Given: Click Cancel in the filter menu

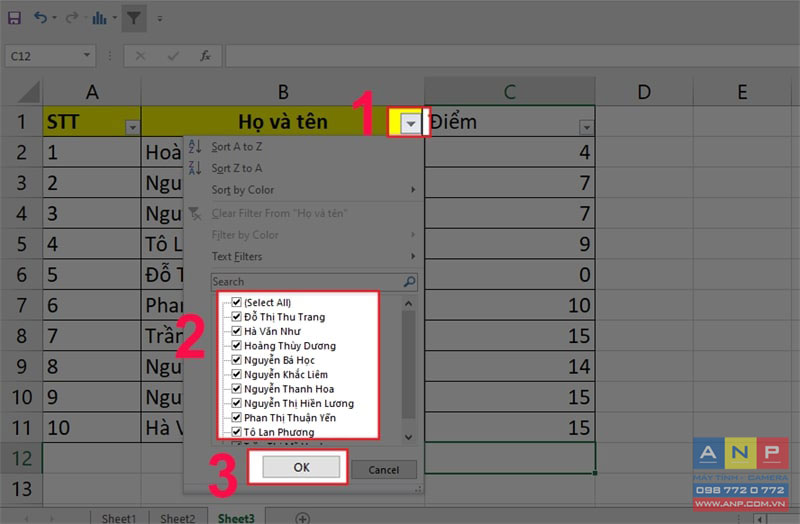Looking at the screenshot, I should 384,470.
